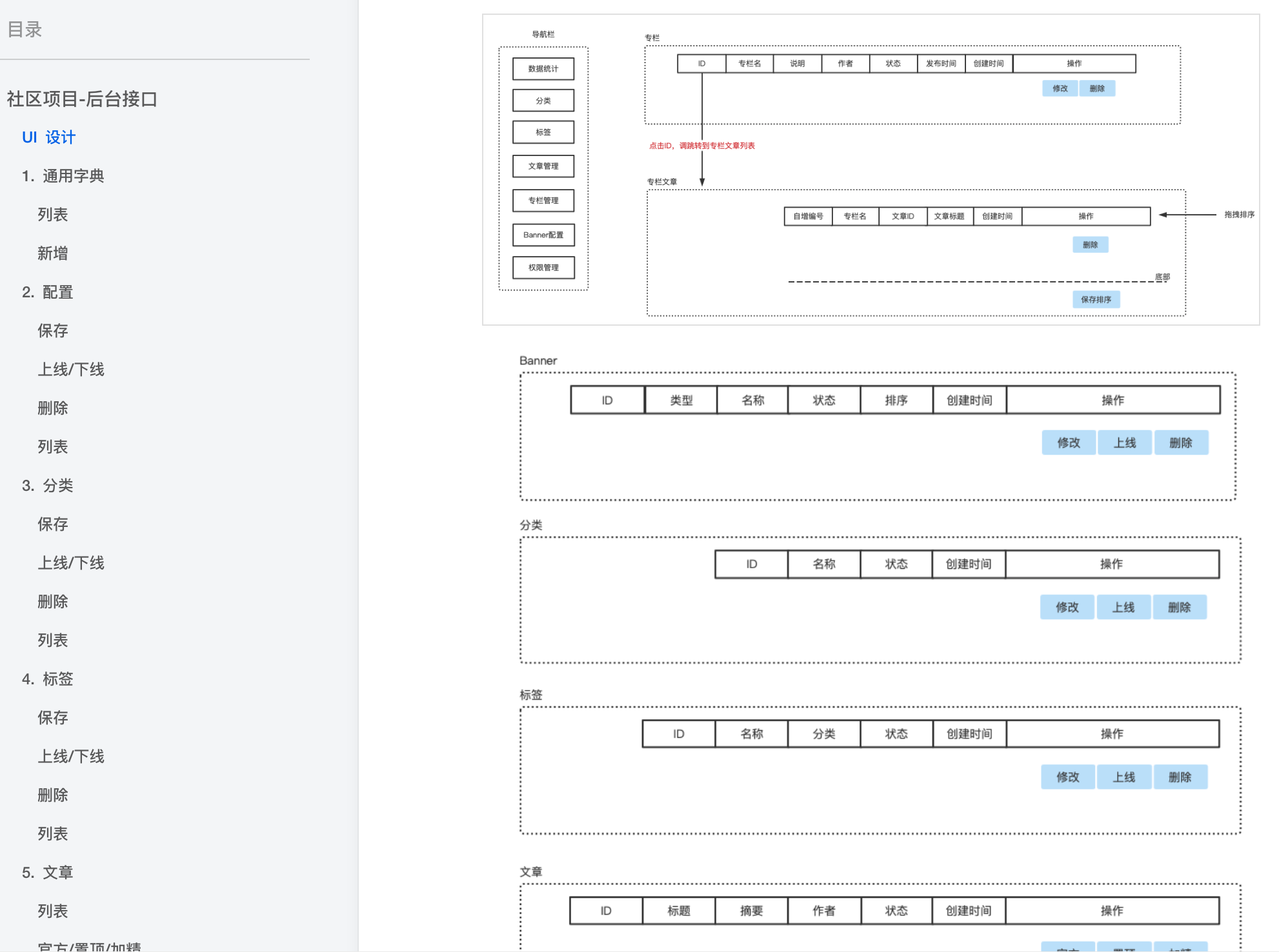Click 上线 button in the 分类 diagram

point(1123,607)
